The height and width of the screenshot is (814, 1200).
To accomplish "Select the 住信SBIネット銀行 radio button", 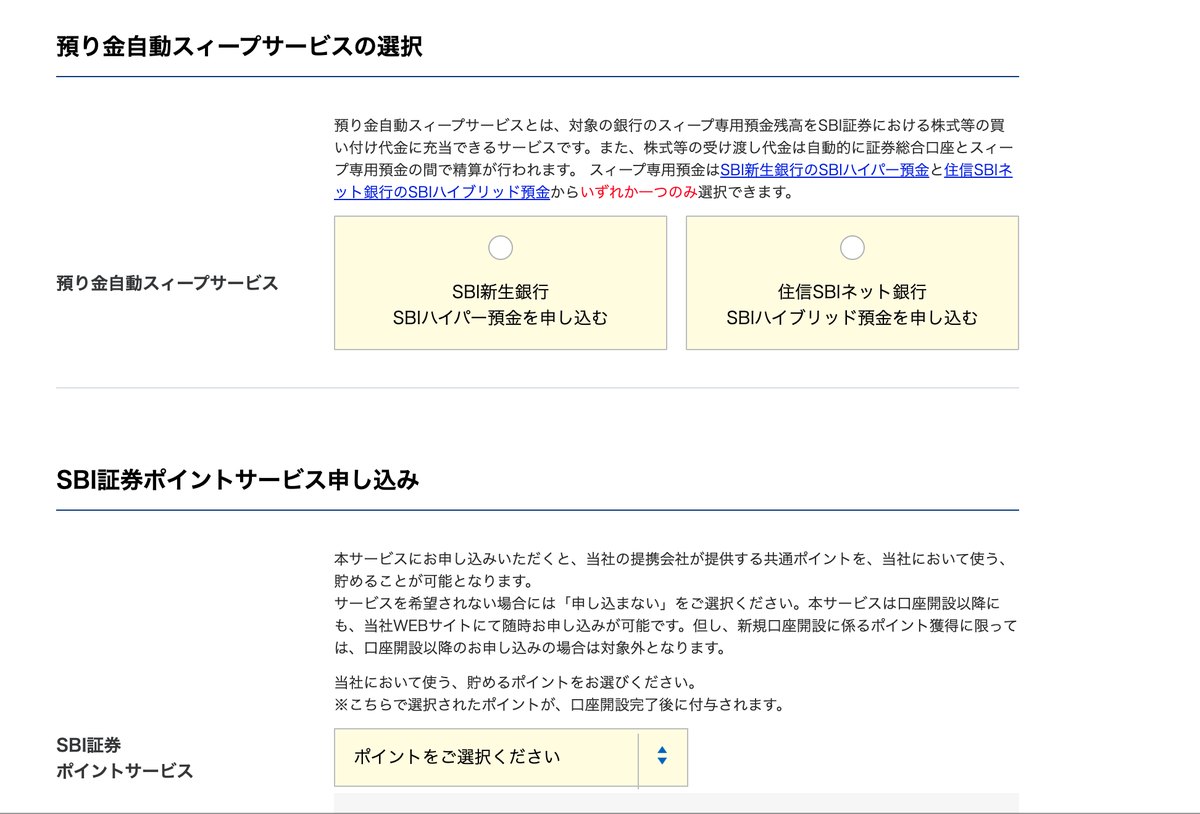I will 852,247.
